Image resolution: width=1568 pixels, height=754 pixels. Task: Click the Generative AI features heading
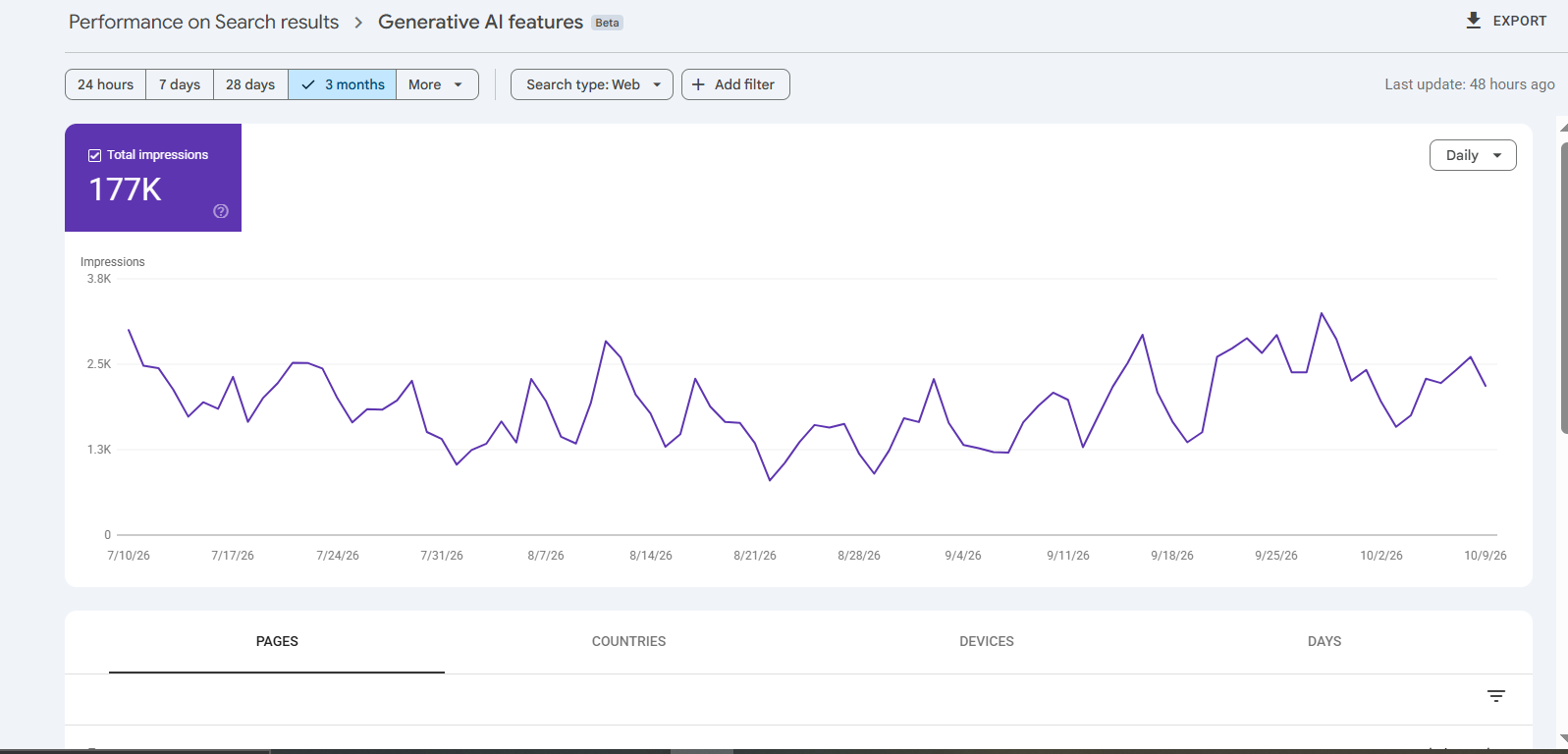click(x=480, y=22)
